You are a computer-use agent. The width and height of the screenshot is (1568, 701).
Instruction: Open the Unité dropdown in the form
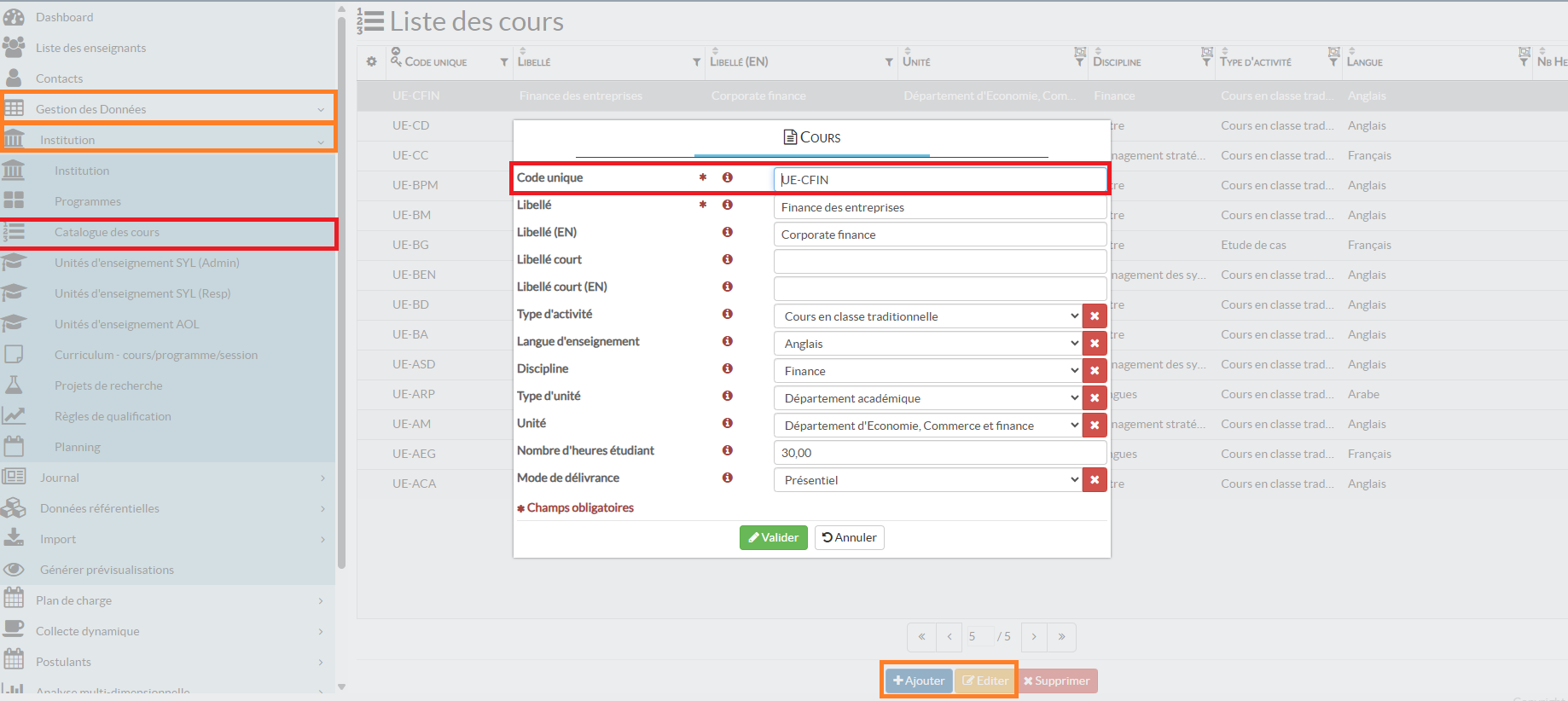pyautogui.click(x=927, y=426)
